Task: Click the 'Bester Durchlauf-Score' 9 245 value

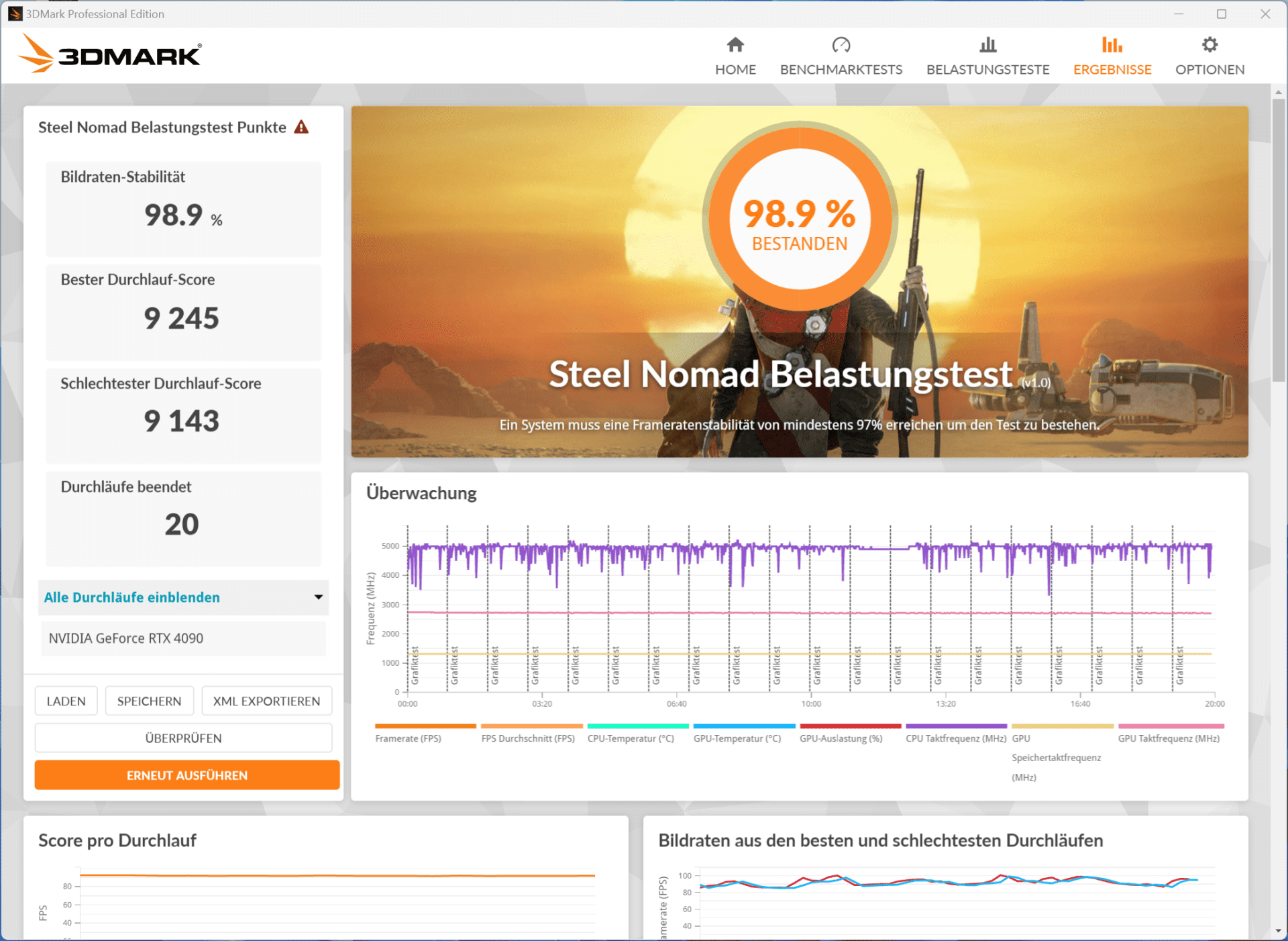Action: (182, 318)
